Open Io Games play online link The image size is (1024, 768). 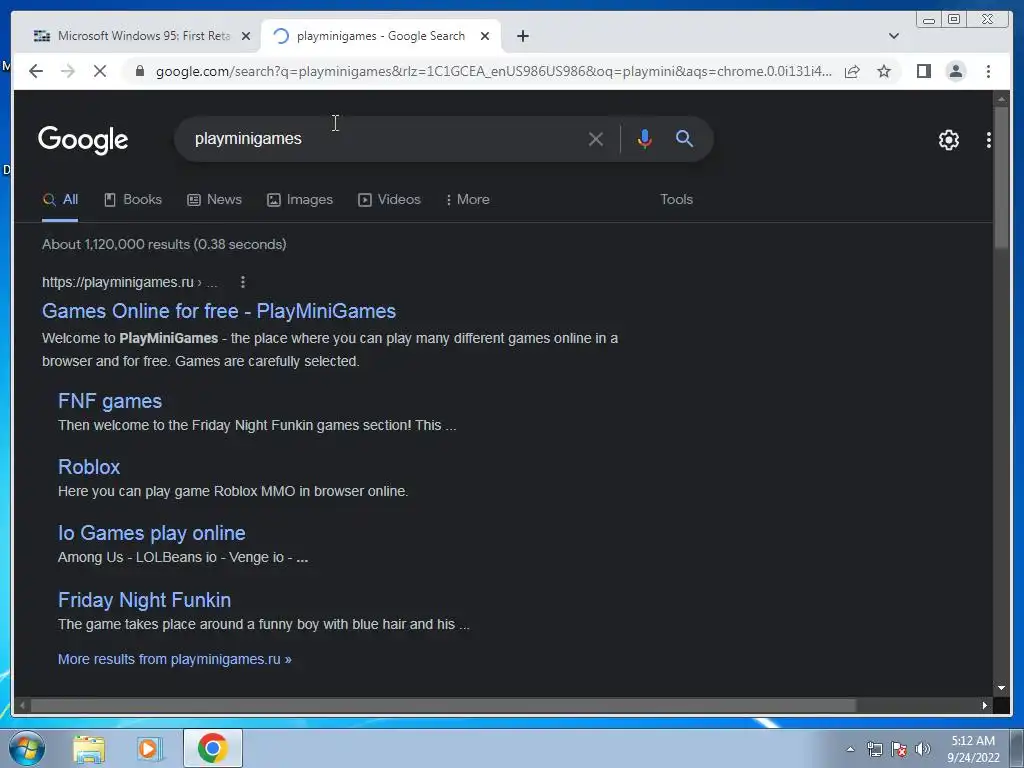[152, 533]
